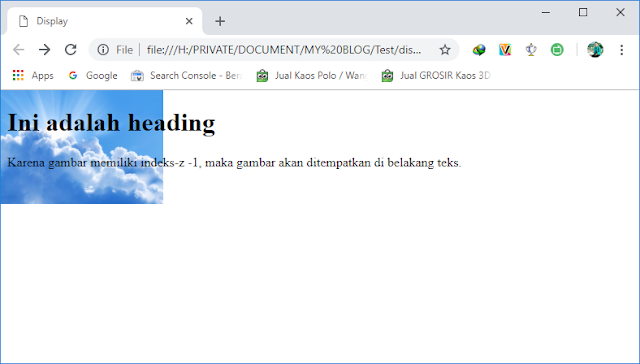Click the green circular extension icon
This screenshot has width=640, height=364.
[557, 50]
